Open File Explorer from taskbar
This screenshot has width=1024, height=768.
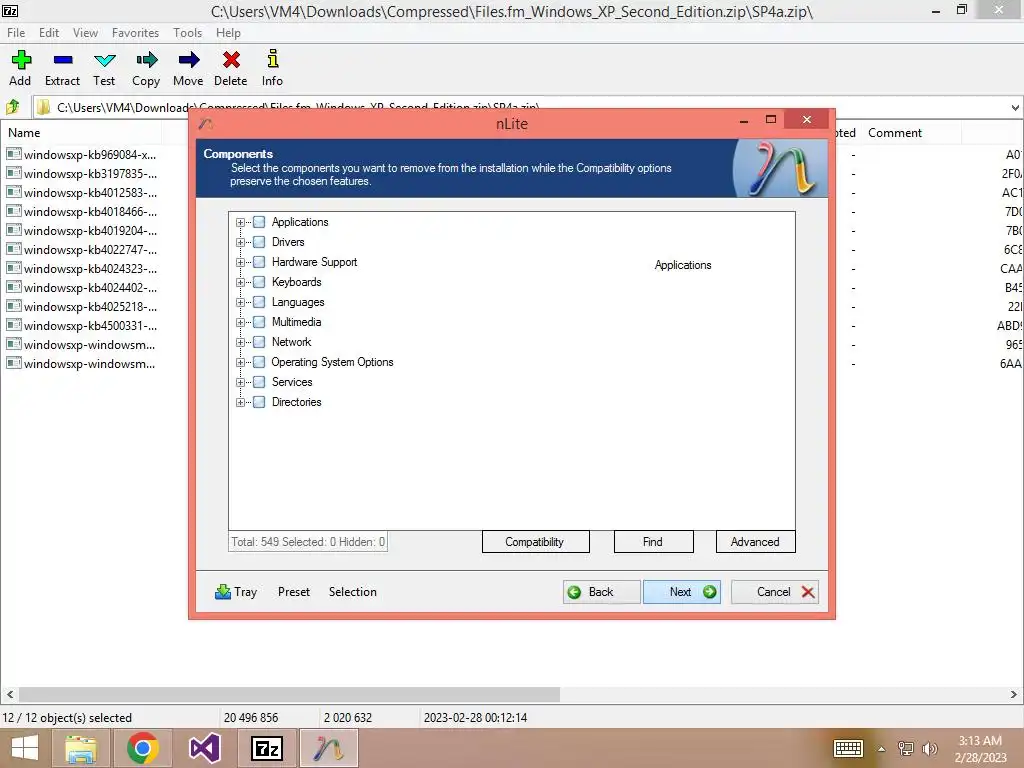[81, 748]
